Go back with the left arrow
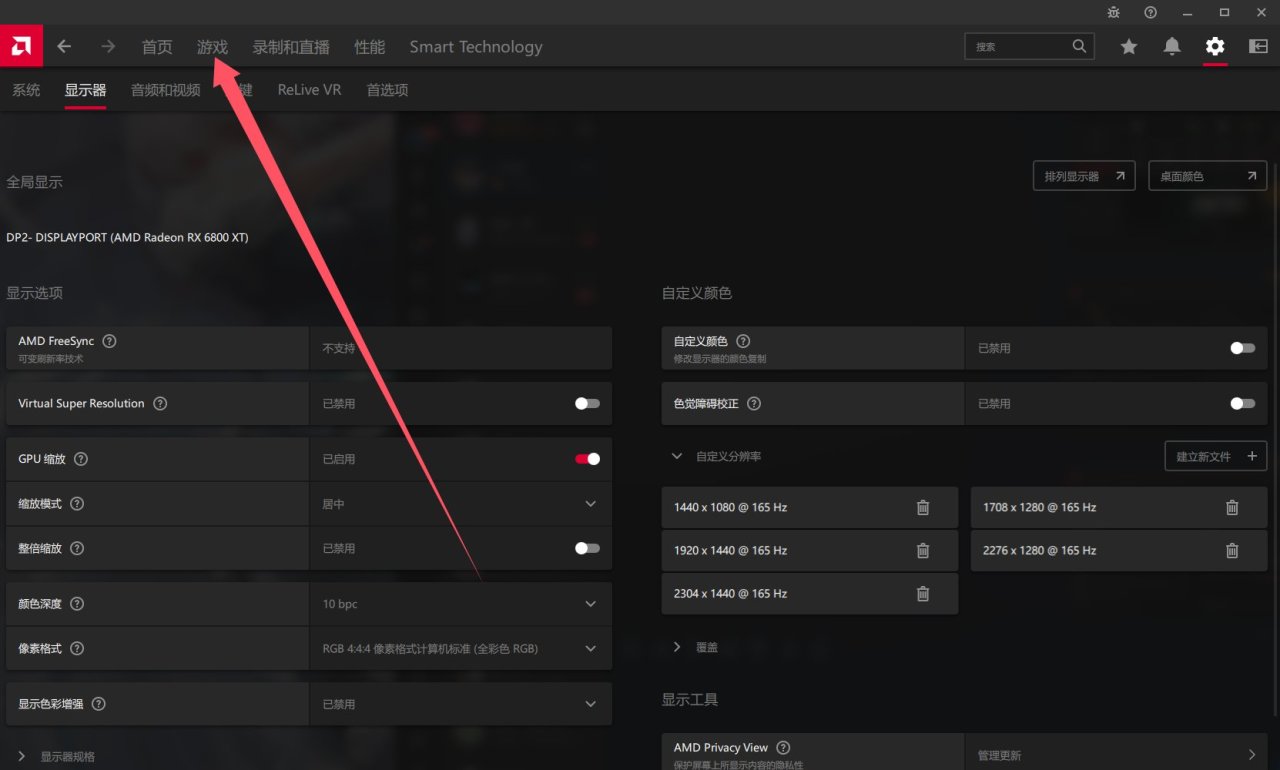This screenshot has width=1280, height=770. (64, 46)
